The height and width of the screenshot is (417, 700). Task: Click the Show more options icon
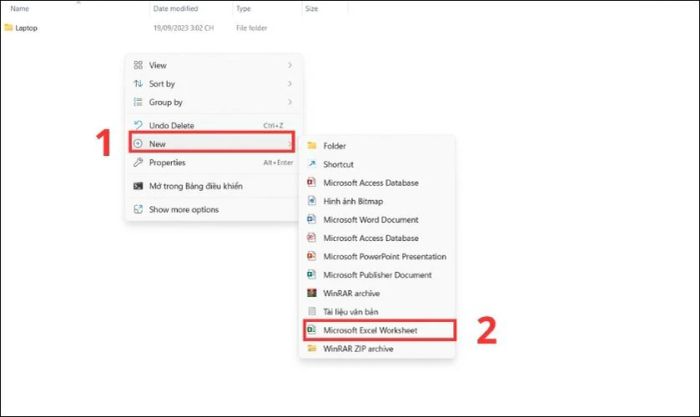(x=138, y=209)
